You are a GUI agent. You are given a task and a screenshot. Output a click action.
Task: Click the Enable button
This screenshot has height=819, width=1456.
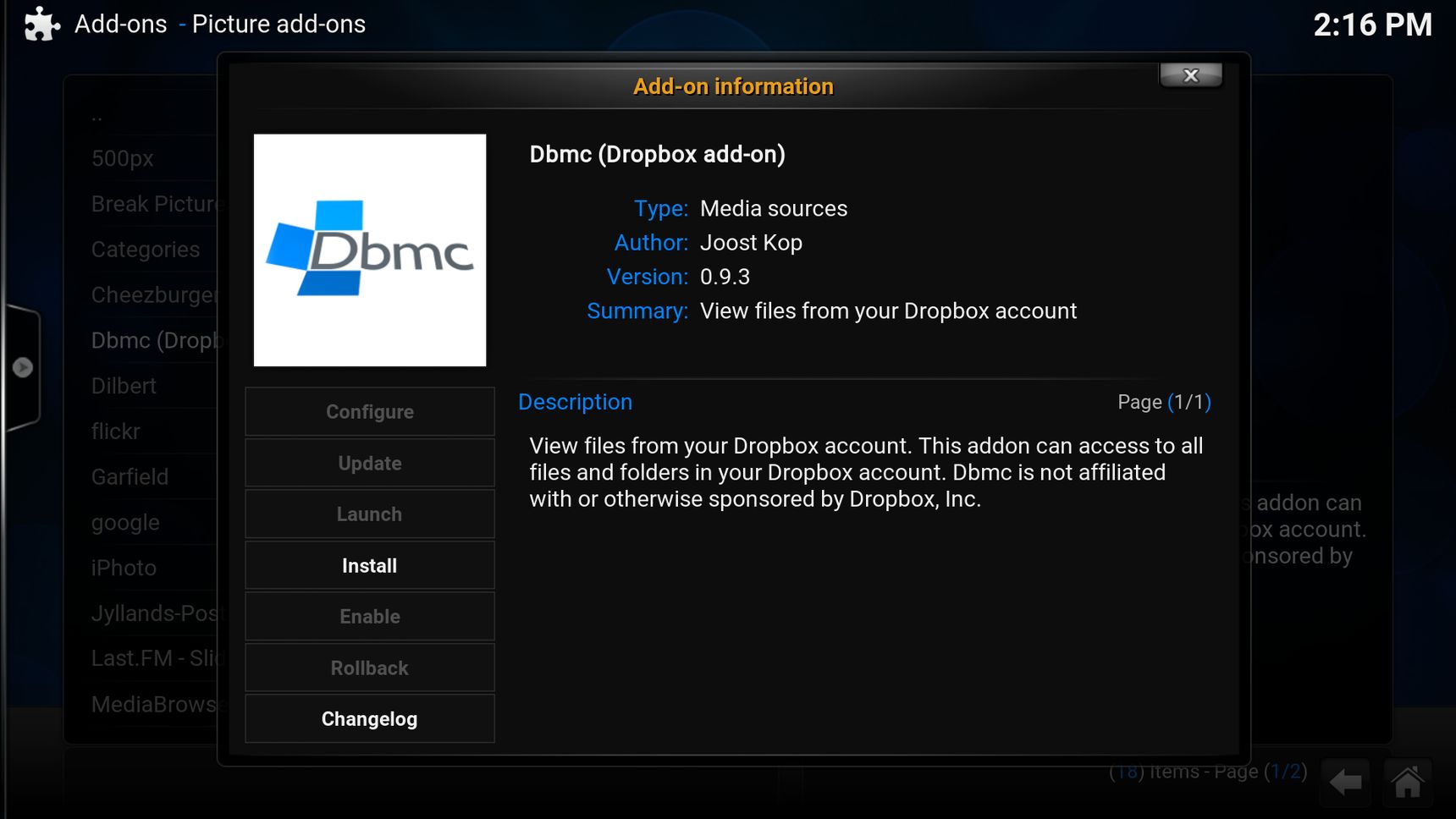pyautogui.click(x=370, y=617)
